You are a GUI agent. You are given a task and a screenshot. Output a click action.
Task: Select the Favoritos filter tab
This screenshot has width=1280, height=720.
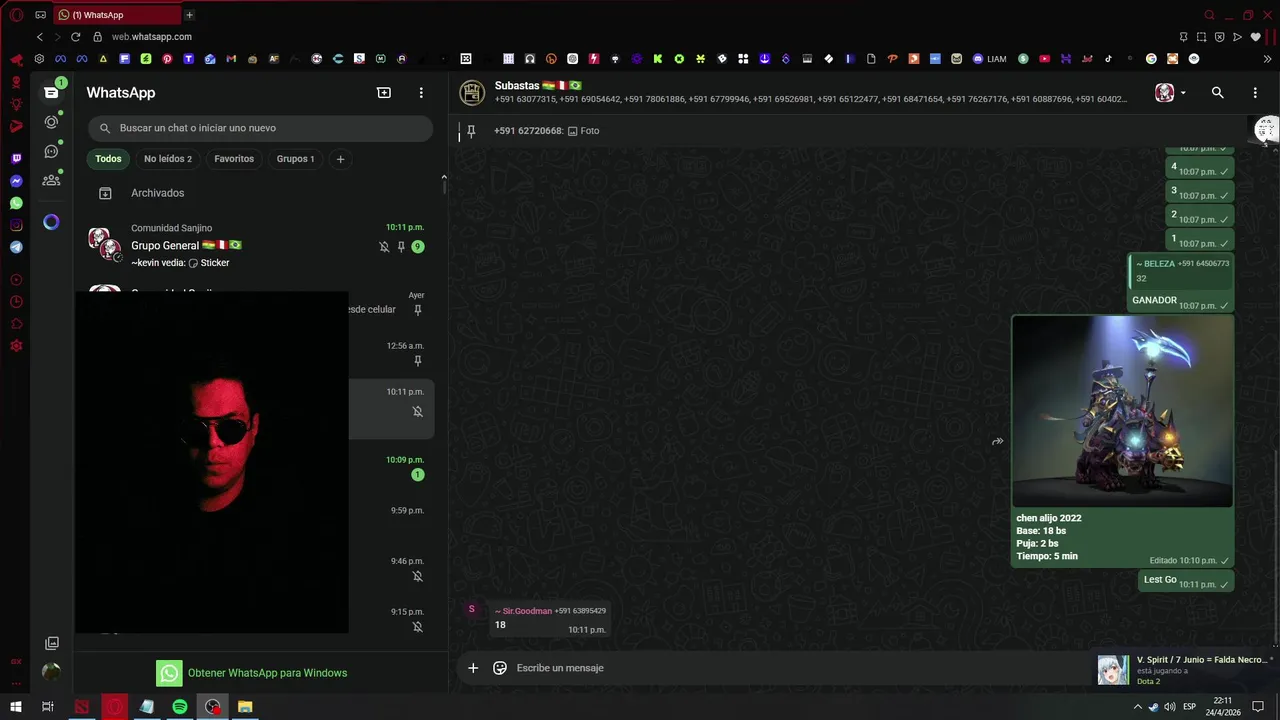(234, 159)
